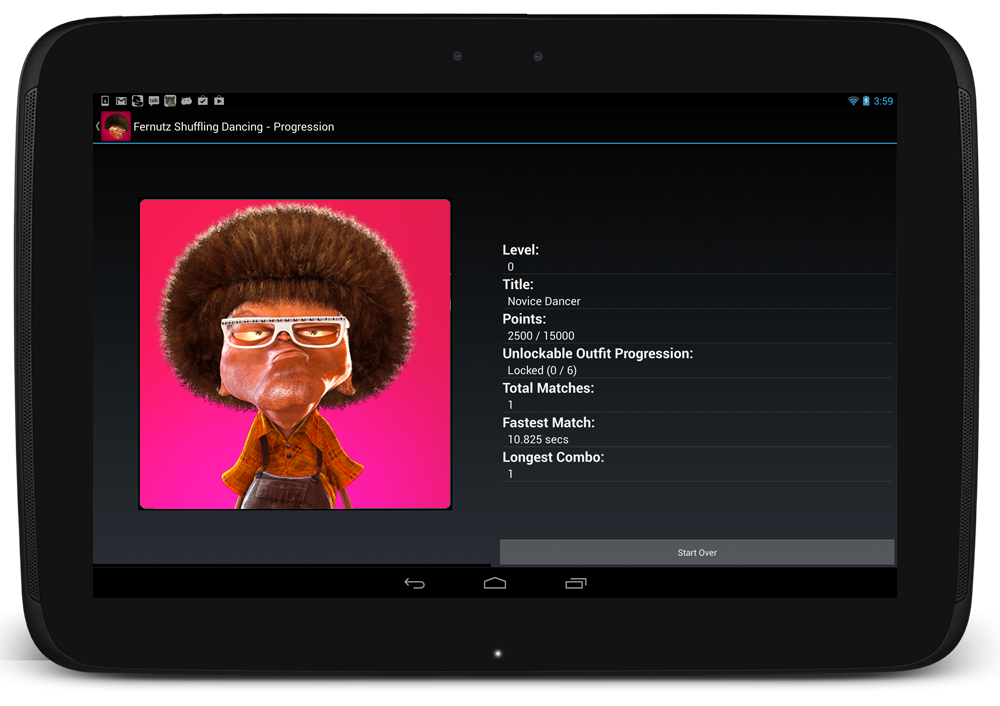This screenshot has width=1000, height=706.
Task: Tap the '10.825 secs' value
Action: click(x=538, y=439)
